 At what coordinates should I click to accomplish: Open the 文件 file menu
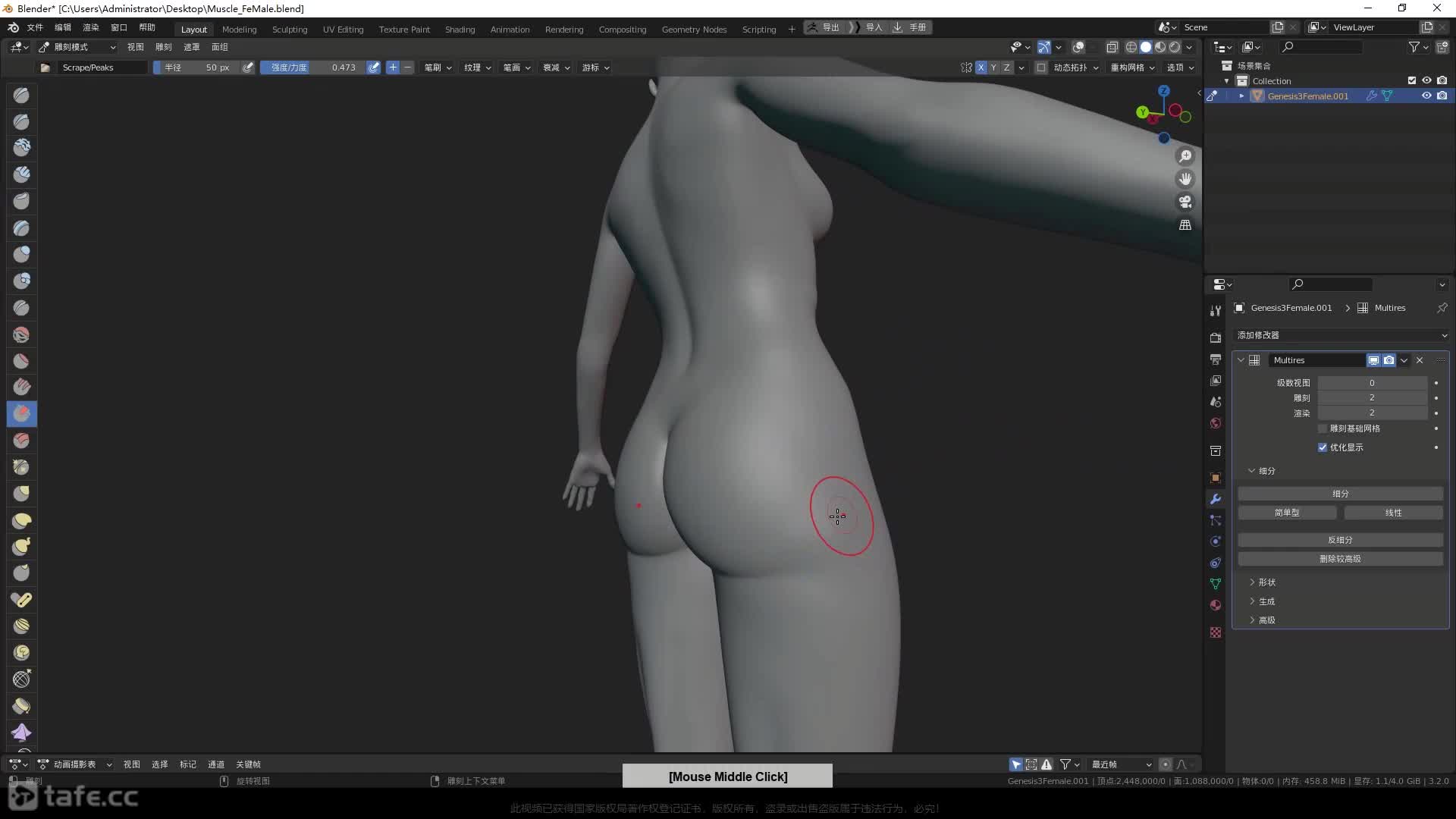pyautogui.click(x=35, y=27)
